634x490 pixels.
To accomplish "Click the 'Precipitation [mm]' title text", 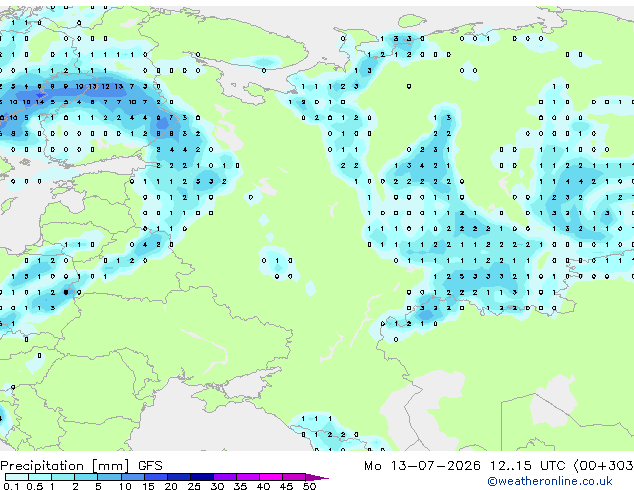I will 65,466.
